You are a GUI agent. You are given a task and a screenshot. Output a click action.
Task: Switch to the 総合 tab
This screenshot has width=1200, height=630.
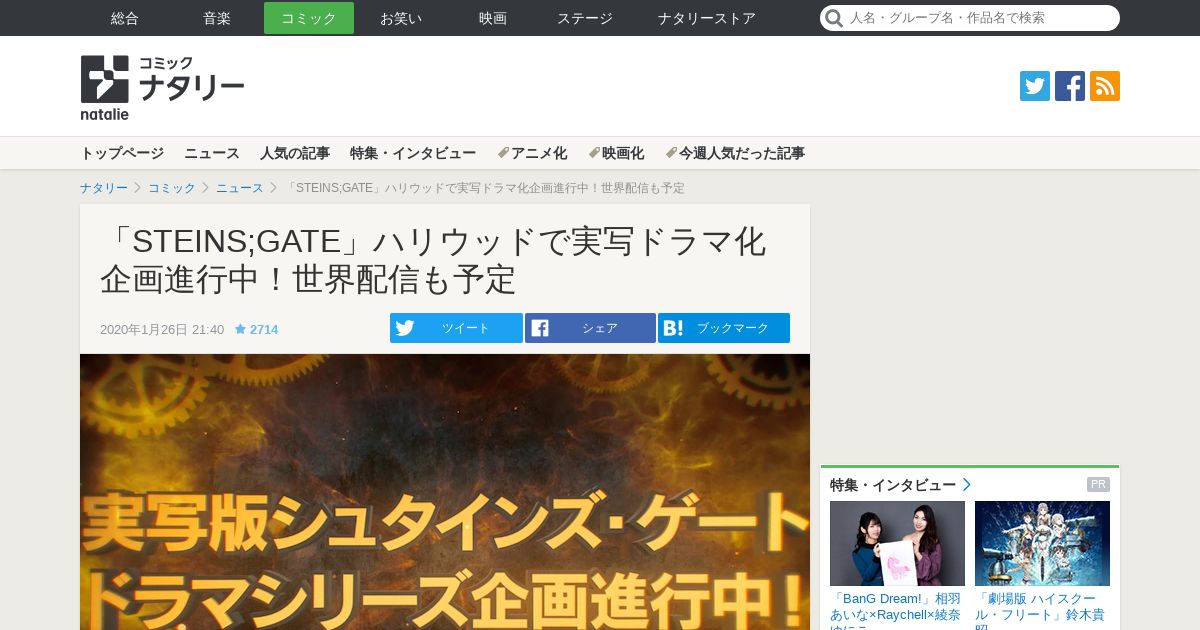125,18
